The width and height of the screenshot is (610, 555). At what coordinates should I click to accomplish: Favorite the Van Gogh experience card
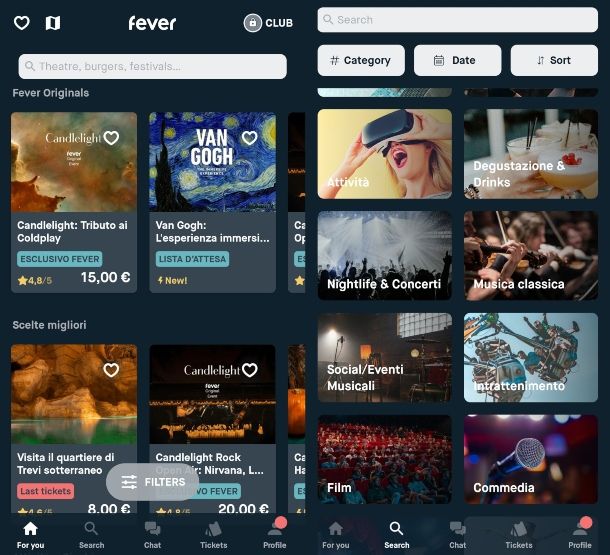click(249, 137)
